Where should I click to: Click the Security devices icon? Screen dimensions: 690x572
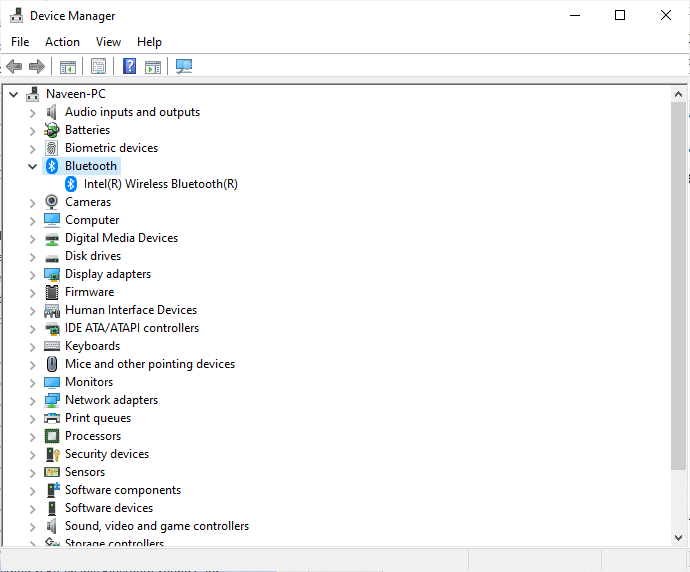point(53,454)
